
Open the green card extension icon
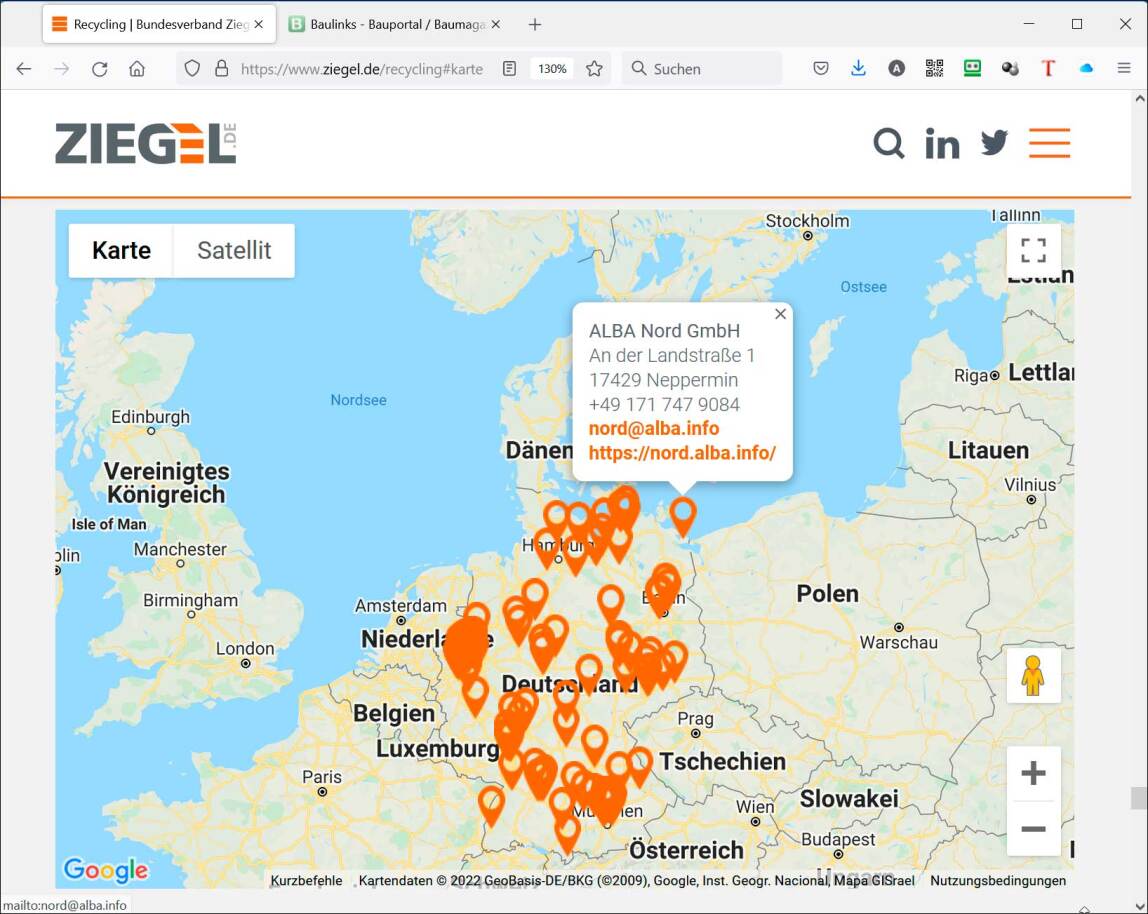point(972,69)
